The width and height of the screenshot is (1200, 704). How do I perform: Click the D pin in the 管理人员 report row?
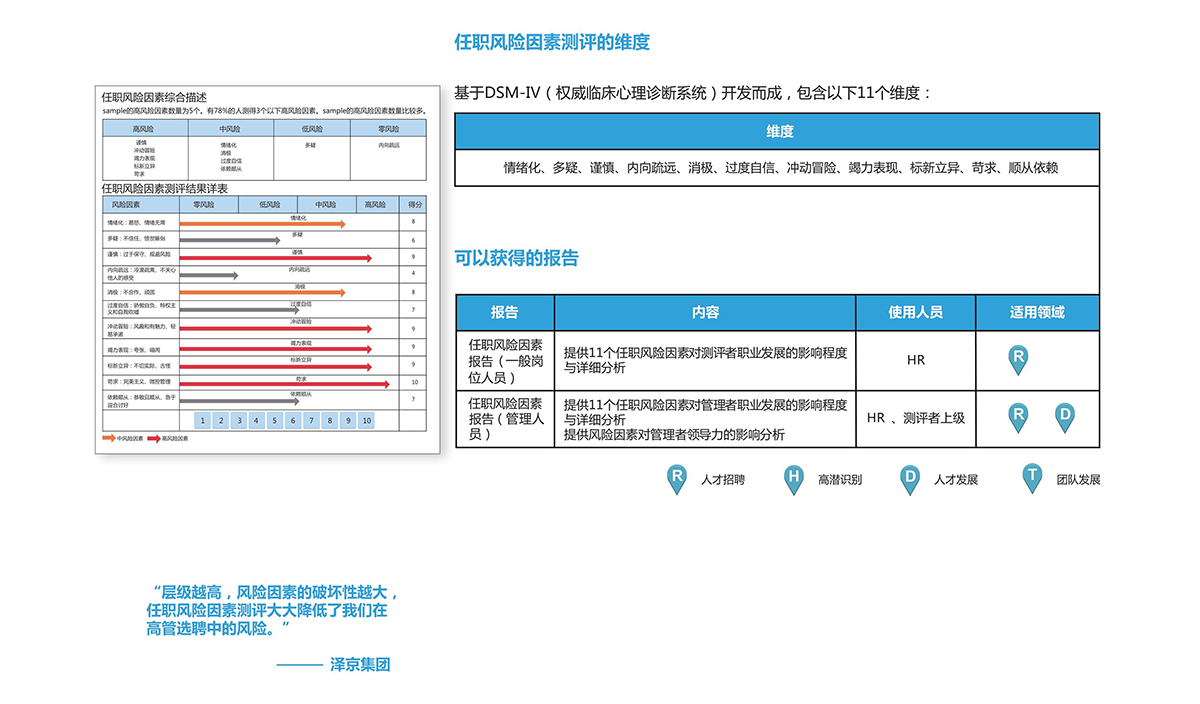[1064, 417]
